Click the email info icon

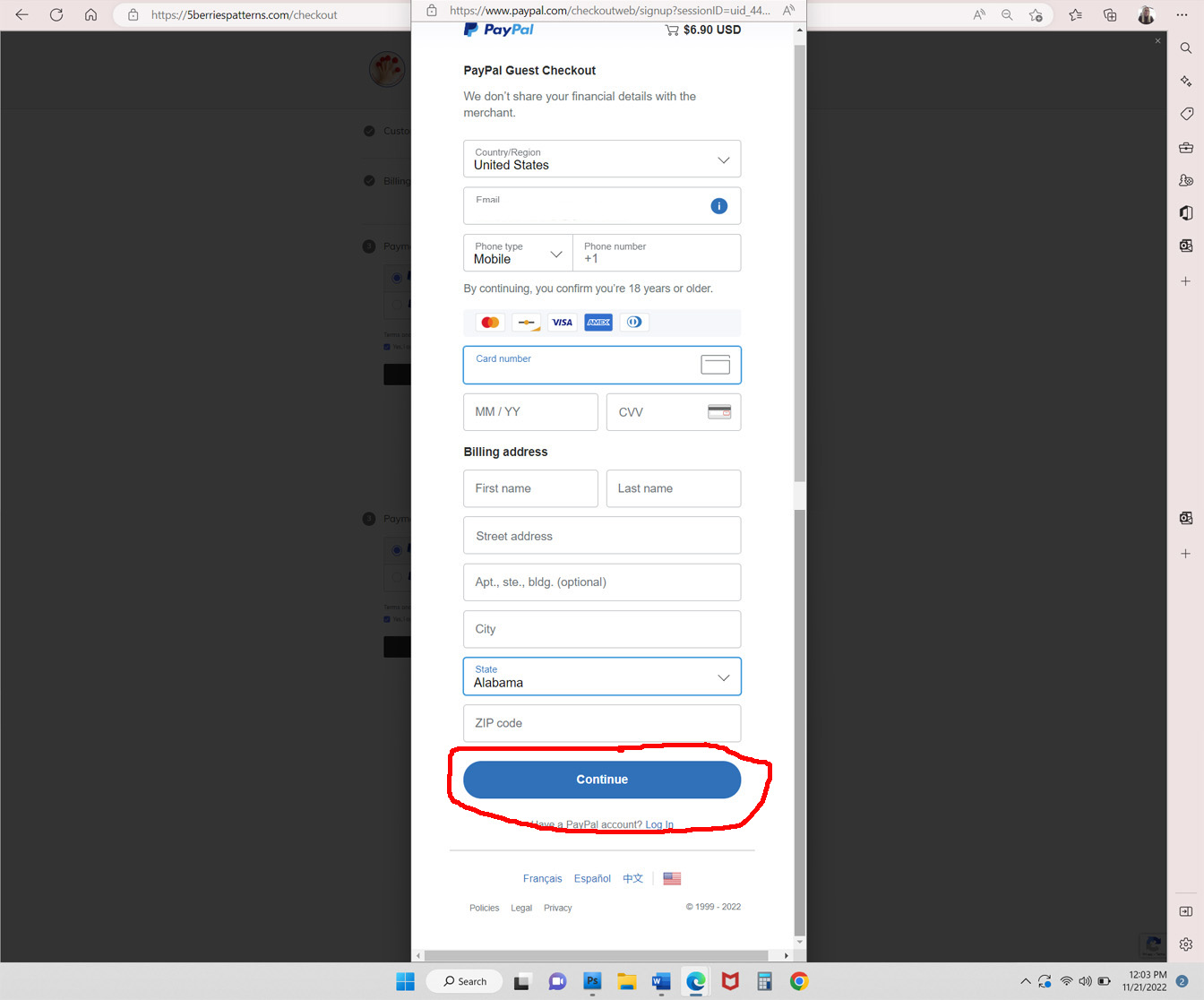click(718, 206)
